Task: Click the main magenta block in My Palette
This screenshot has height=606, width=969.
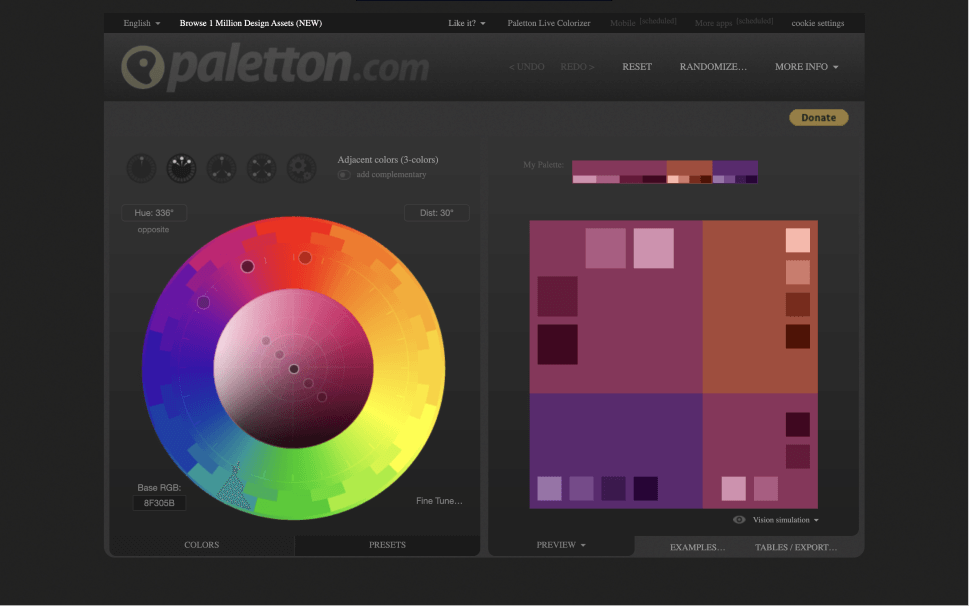Action: pos(619,168)
